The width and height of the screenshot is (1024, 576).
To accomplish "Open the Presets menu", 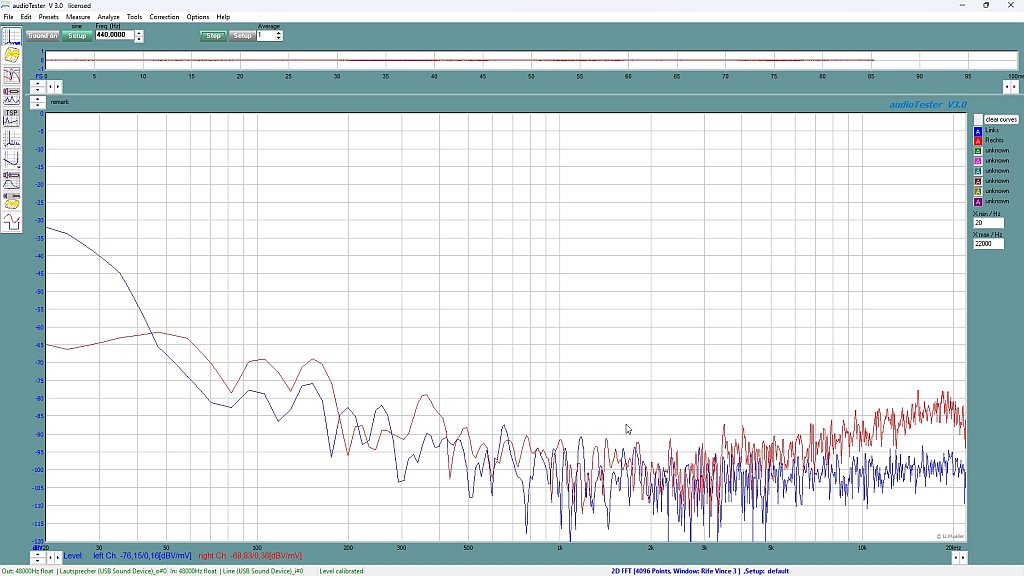I will pyautogui.click(x=48, y=17).
